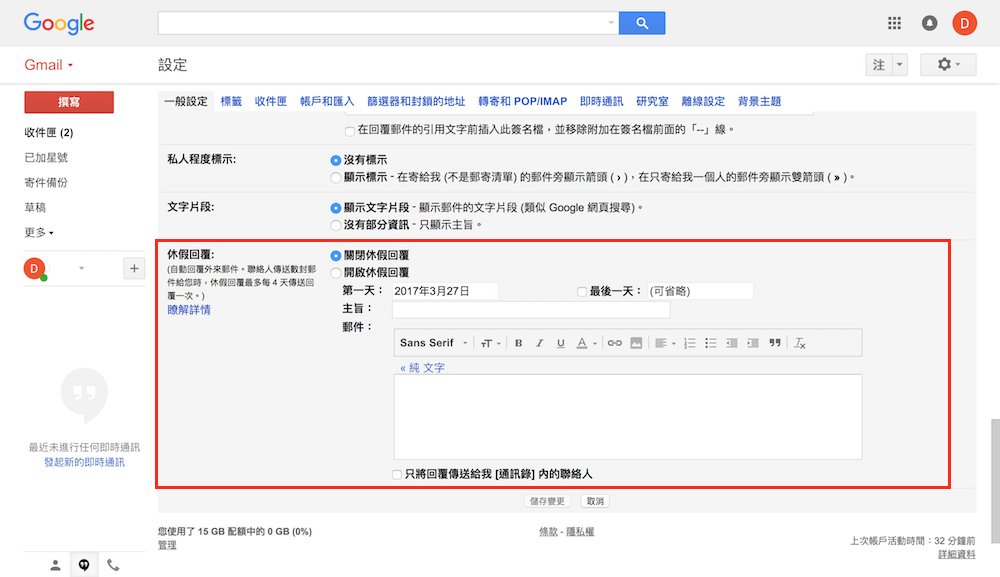This screenshot has width=1000, height=577.
Task: Click the italic formatting icon
Action: [539, 343]
